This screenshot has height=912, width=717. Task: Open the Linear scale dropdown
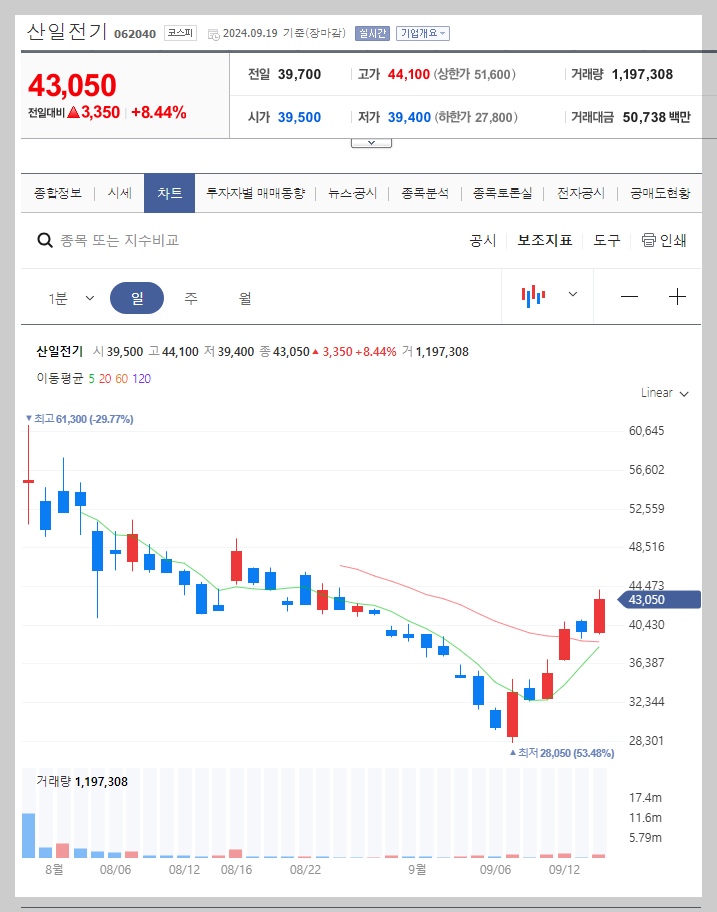pyautogui.click(x=663, y=393)
